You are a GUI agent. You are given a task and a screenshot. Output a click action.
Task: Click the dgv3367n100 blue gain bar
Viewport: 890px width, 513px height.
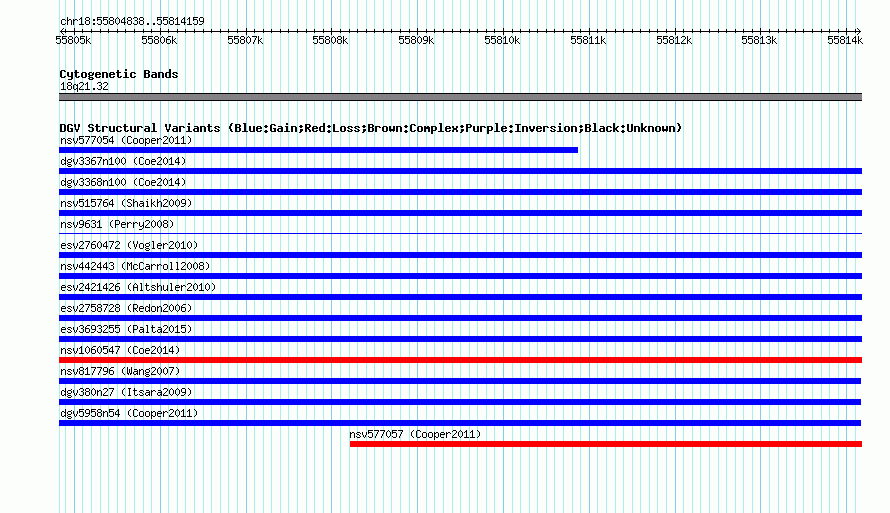pos(460,171)
